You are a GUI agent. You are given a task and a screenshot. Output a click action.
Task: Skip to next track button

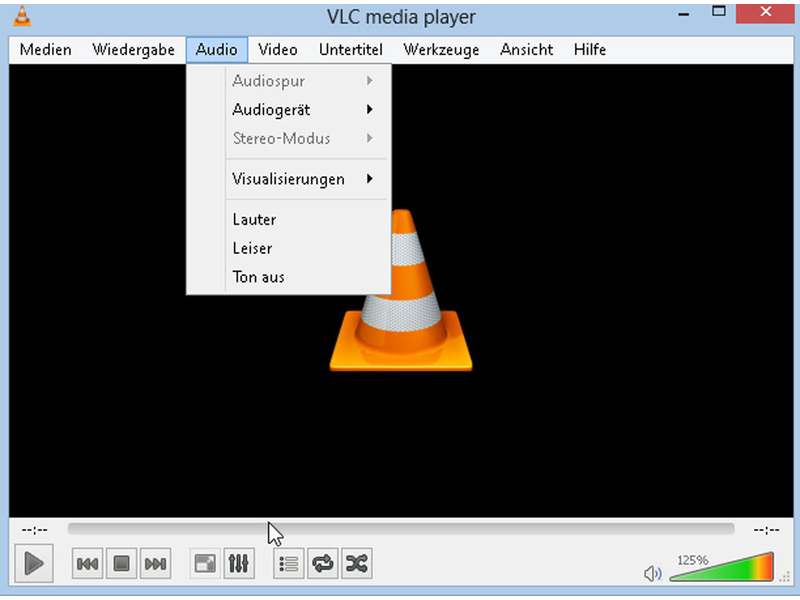155,563
